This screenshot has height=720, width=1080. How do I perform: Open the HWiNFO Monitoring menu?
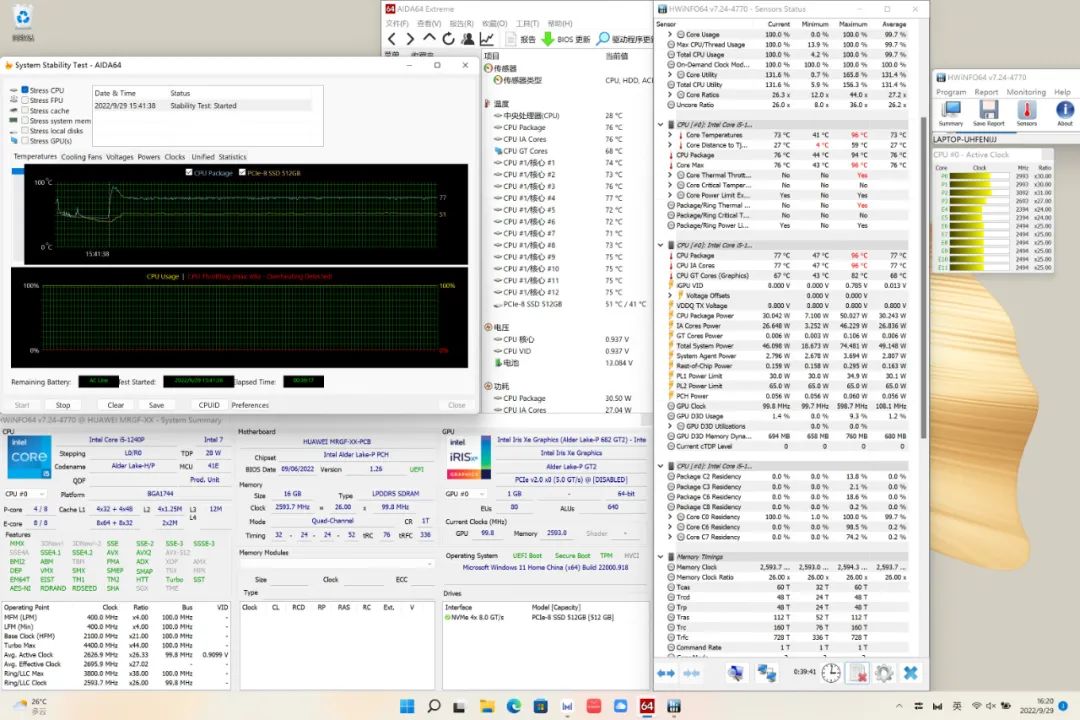1026,92
